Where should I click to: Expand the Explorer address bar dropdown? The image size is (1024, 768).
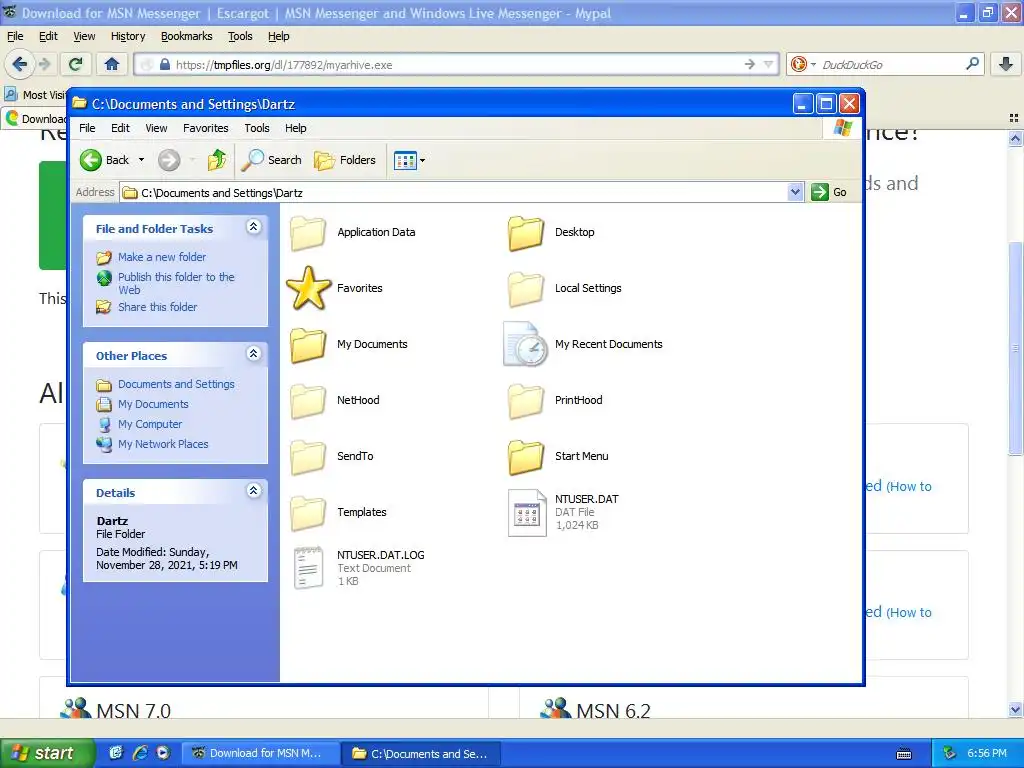tap(795, 193)
